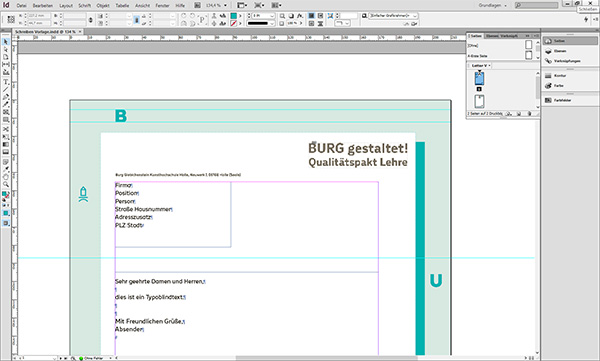This screenshot has height=361, width=600.
Task: Click the reference point locator grid
Action: pos(11,19)
